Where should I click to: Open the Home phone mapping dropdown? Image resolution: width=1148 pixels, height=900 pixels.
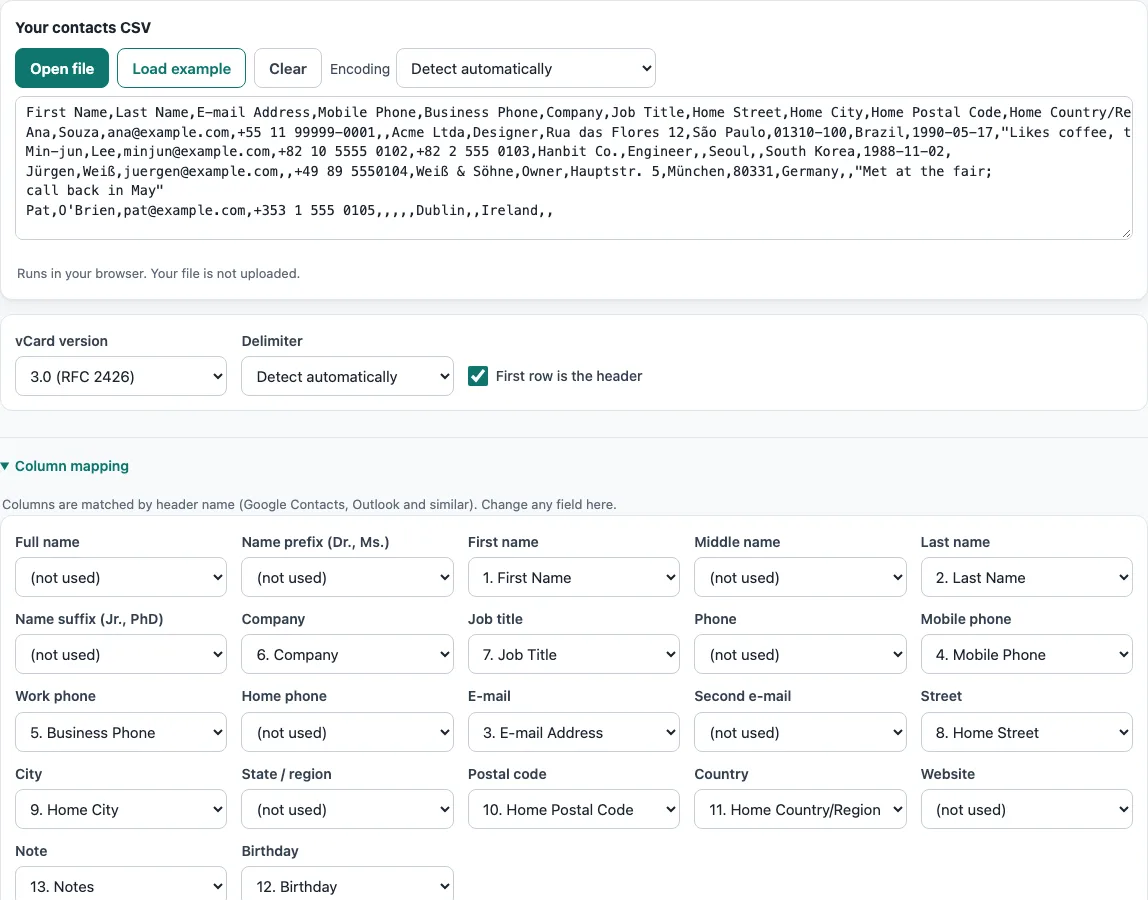click(x=347, y=732)
